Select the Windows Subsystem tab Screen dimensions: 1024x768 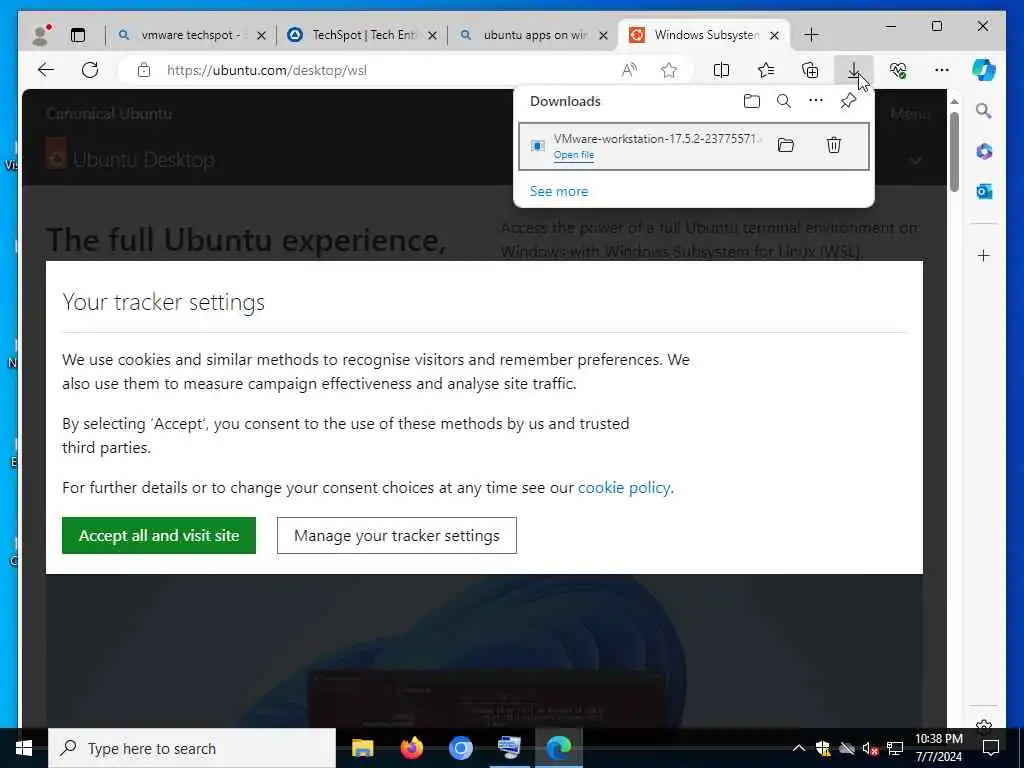[x=705, y=35]
